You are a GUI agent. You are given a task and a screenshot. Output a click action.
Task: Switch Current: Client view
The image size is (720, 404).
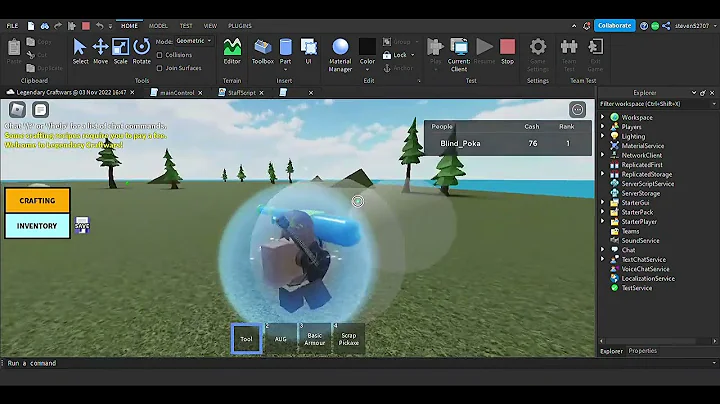click(459, 55)
